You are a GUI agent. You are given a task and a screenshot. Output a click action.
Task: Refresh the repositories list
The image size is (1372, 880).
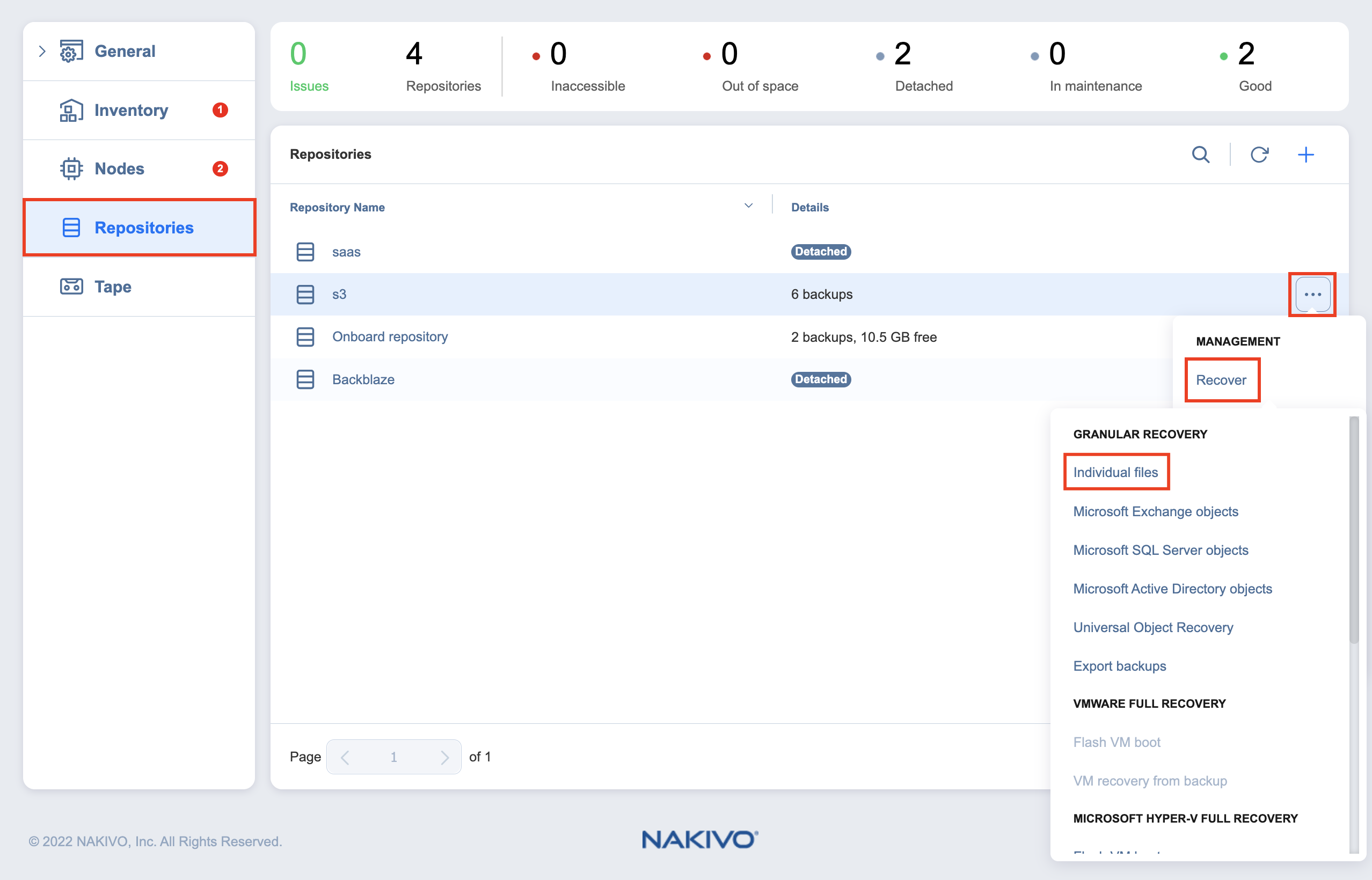click(1259, 155)
